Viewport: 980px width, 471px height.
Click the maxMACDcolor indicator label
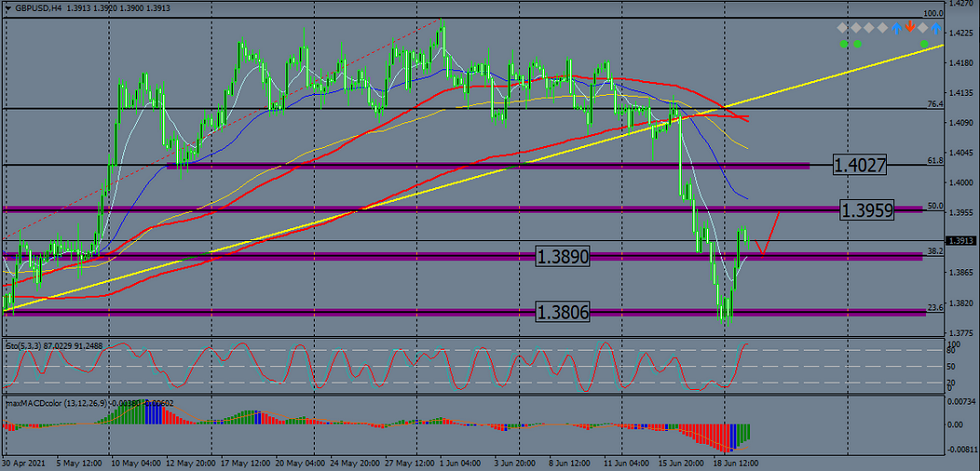tap(40, 404)
